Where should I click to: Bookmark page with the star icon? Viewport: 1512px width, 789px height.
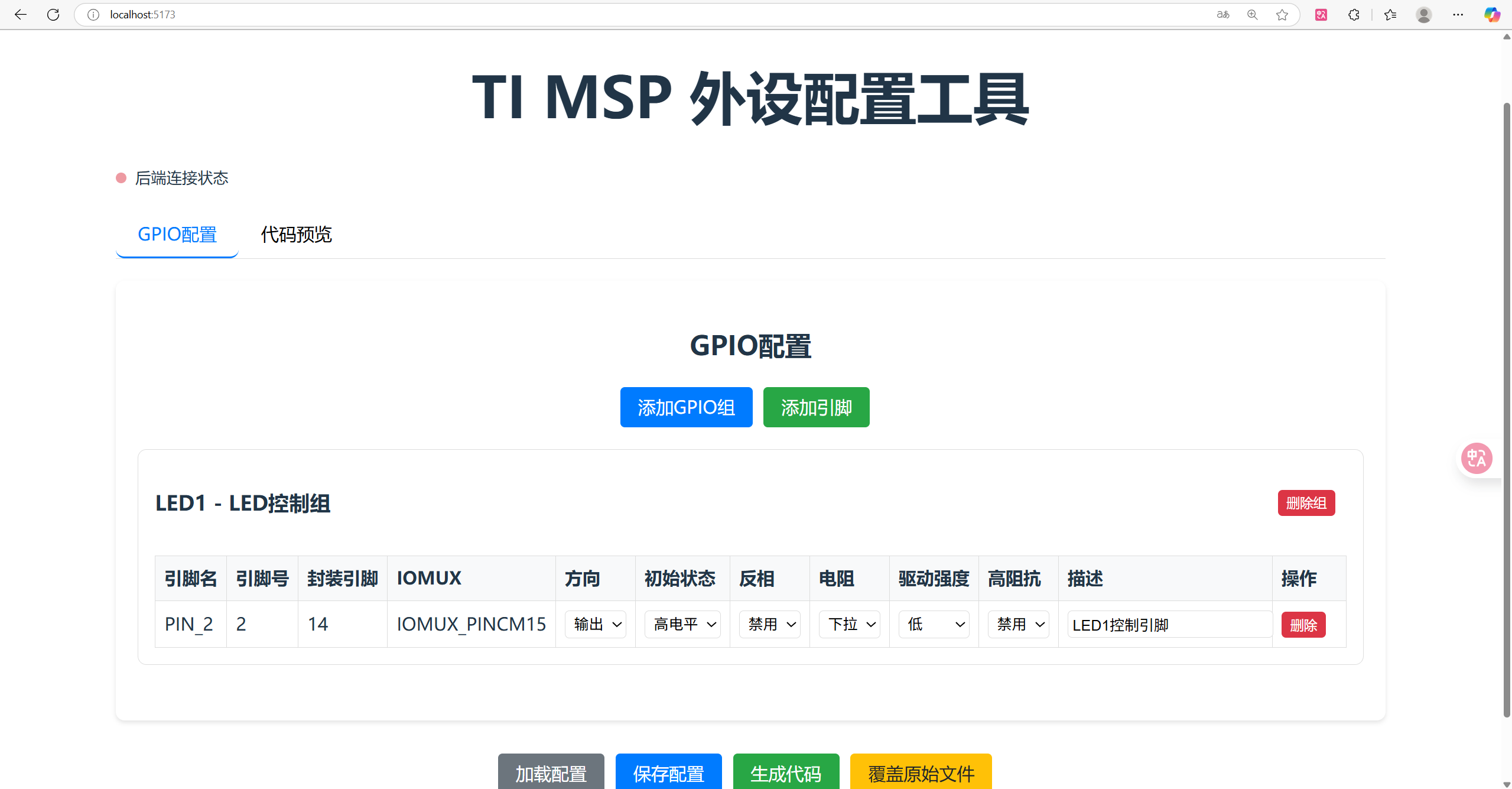(1282, 15)
